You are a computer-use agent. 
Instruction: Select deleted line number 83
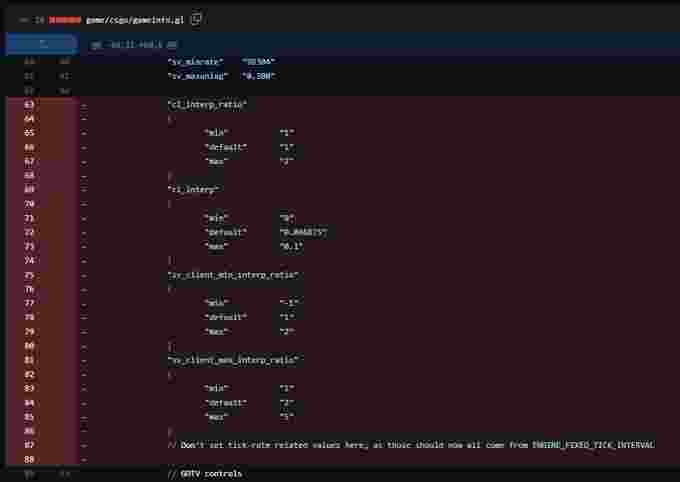point(29,388)
